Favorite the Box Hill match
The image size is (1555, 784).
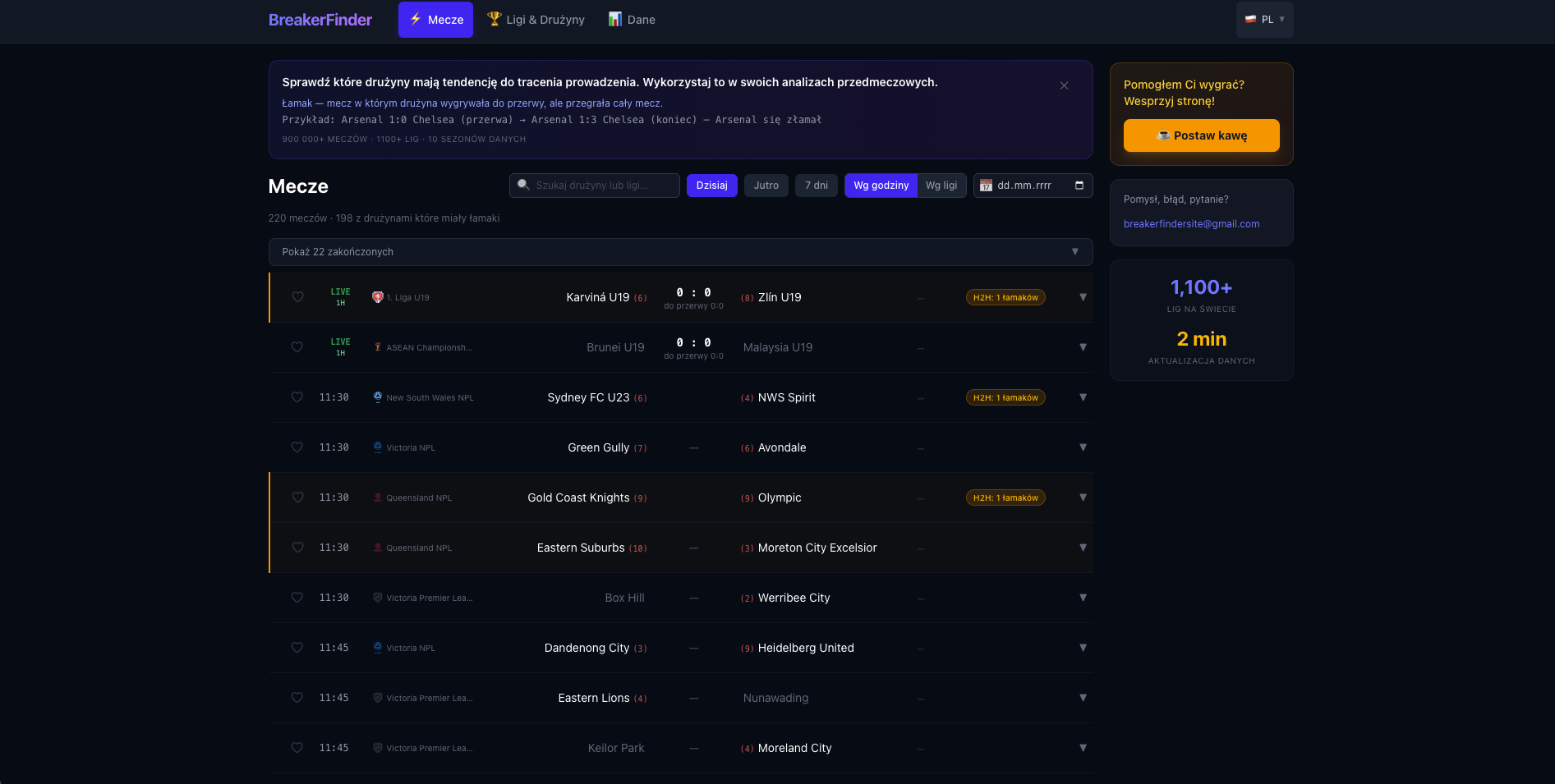[x=297, y=598]
